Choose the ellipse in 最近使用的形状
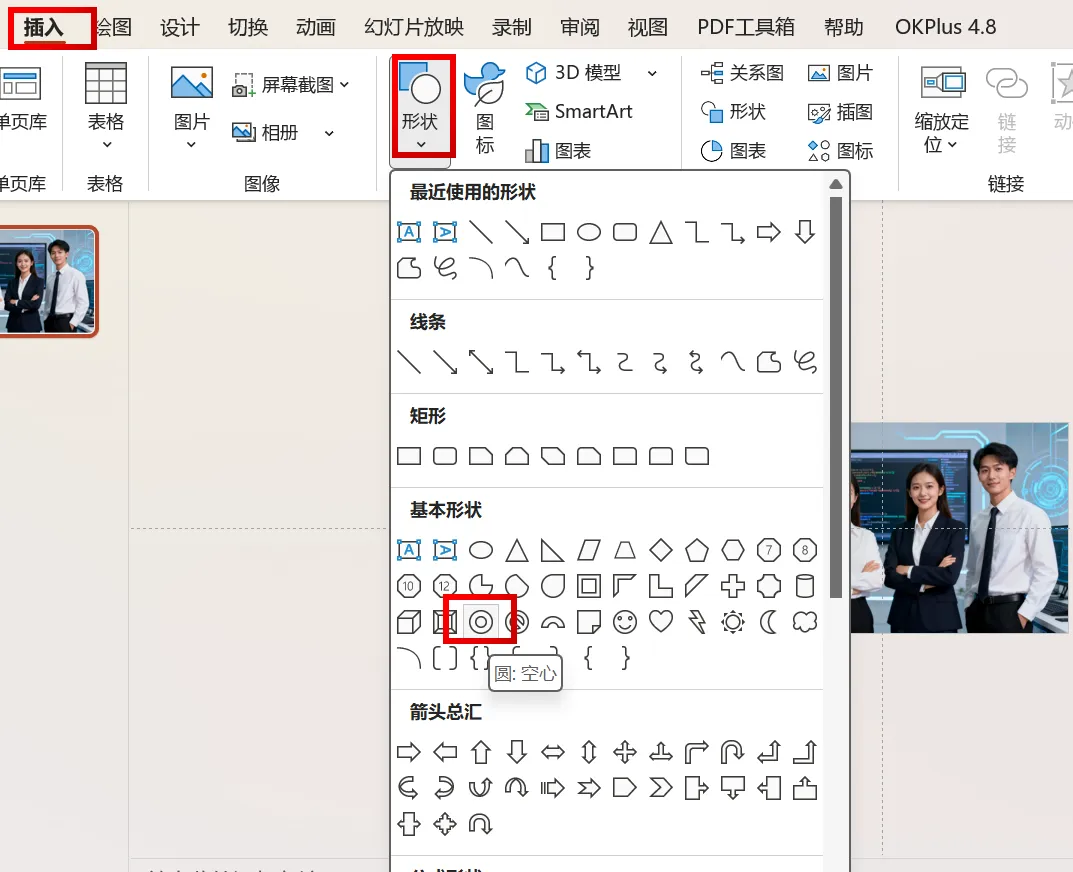Viewport: 1073px width, 872px height. [x=589, y=232]
